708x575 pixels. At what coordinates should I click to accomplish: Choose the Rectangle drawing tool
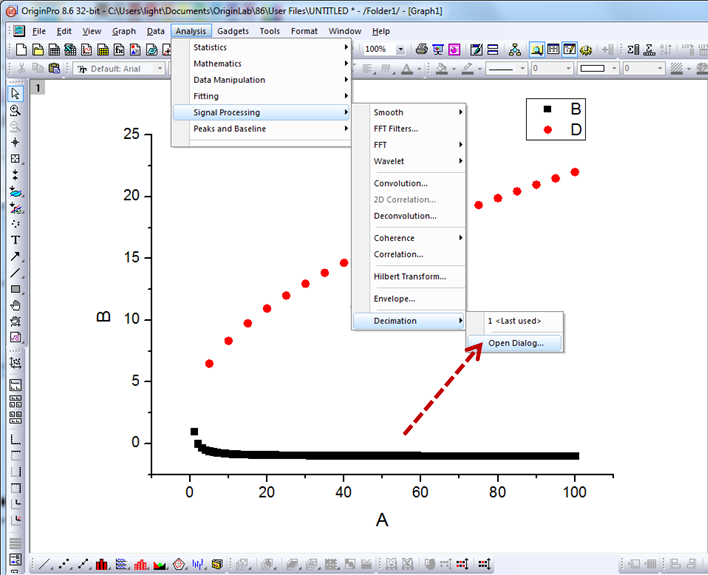15,289
